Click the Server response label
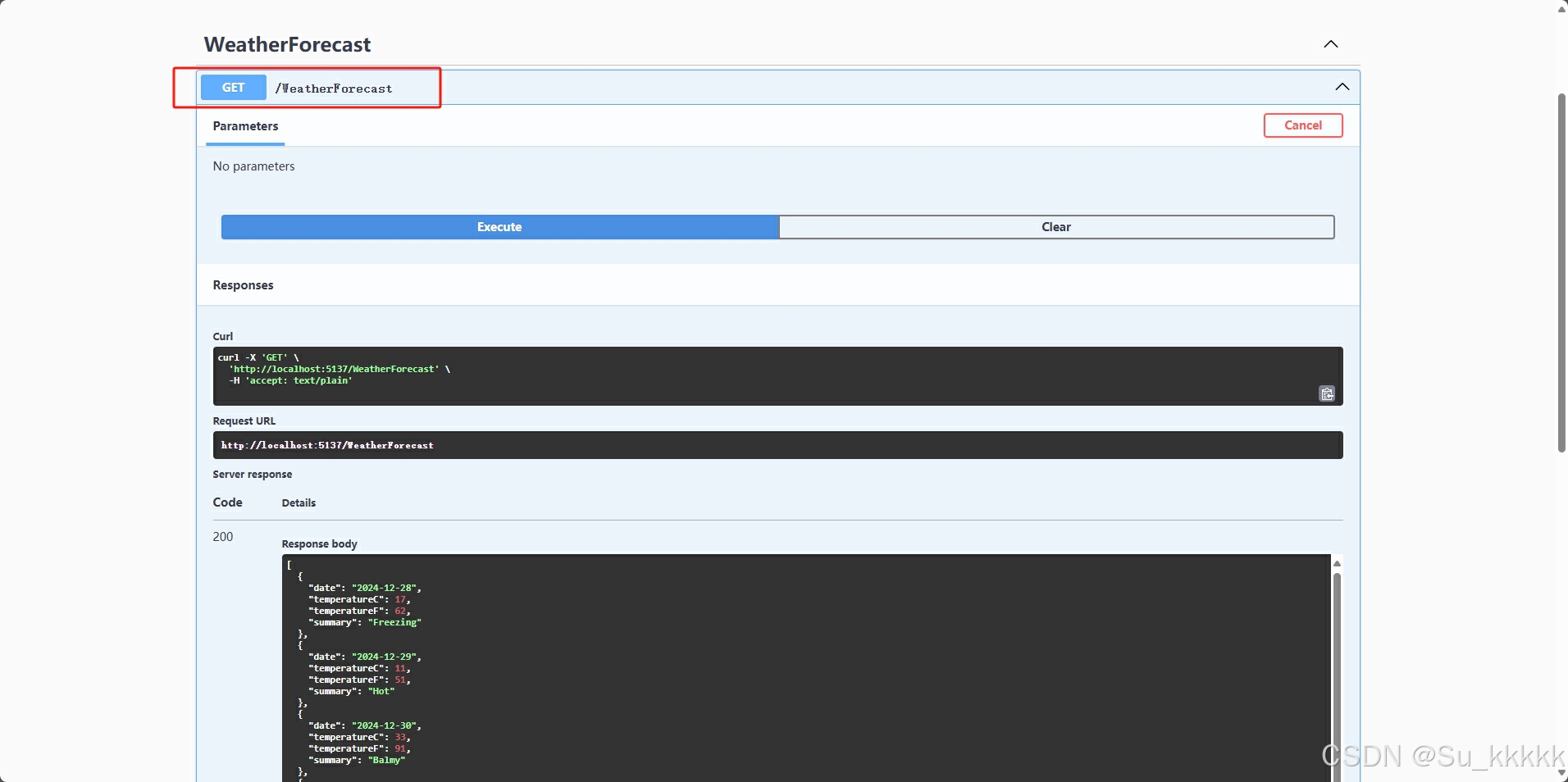This screenshot has height=782, width=1568. (253, 475)
